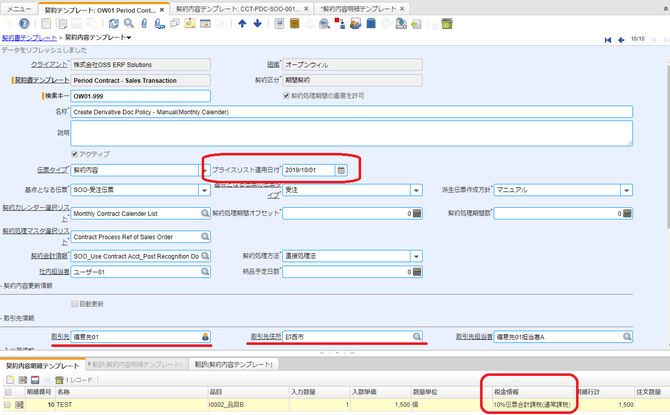670x415 pixels.
Task: Open the Attachment paperclip icon
Action: (144, 24)
